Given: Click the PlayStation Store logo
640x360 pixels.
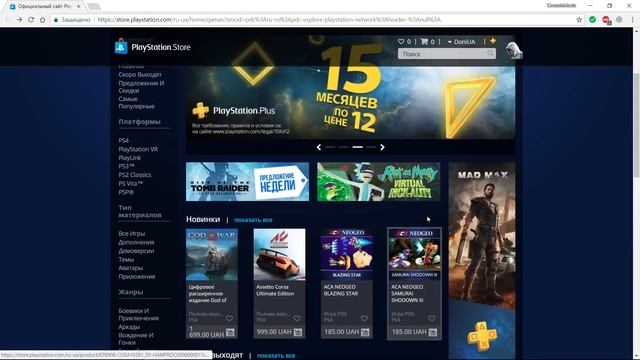Looking at the screenshot, I should pos(153,47).
